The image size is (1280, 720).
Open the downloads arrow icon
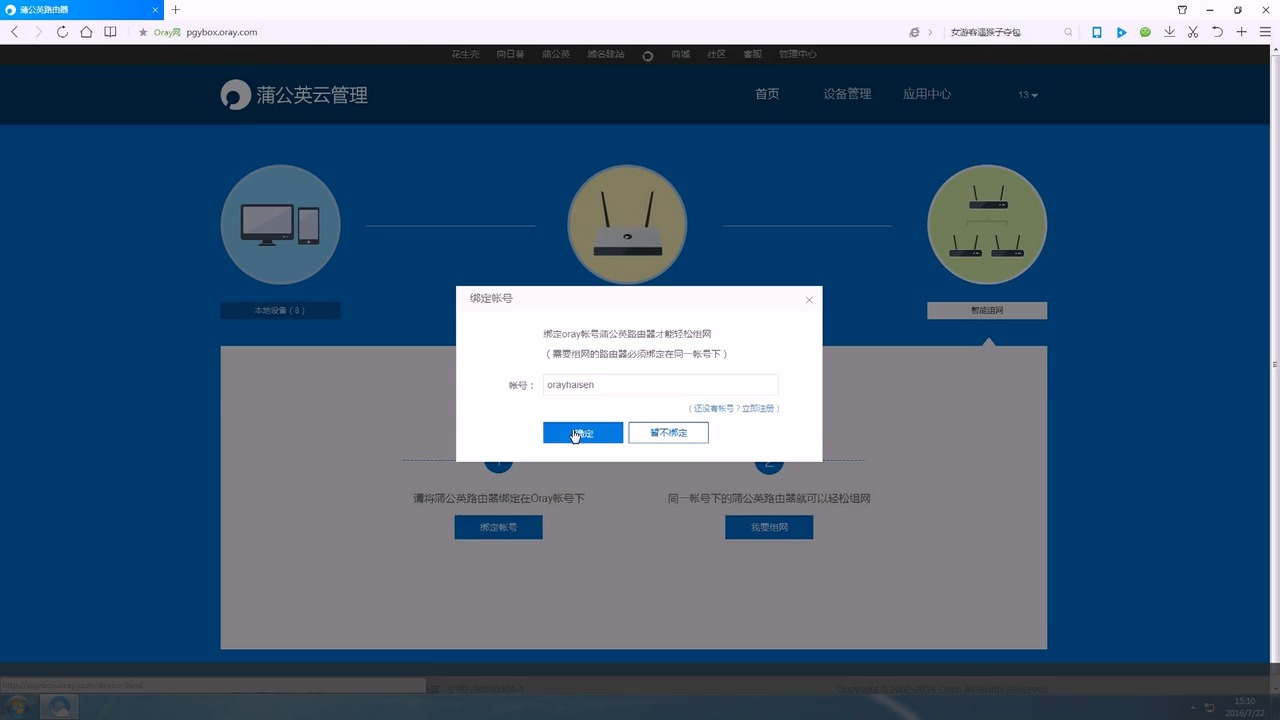click(x=1169, y=32)
